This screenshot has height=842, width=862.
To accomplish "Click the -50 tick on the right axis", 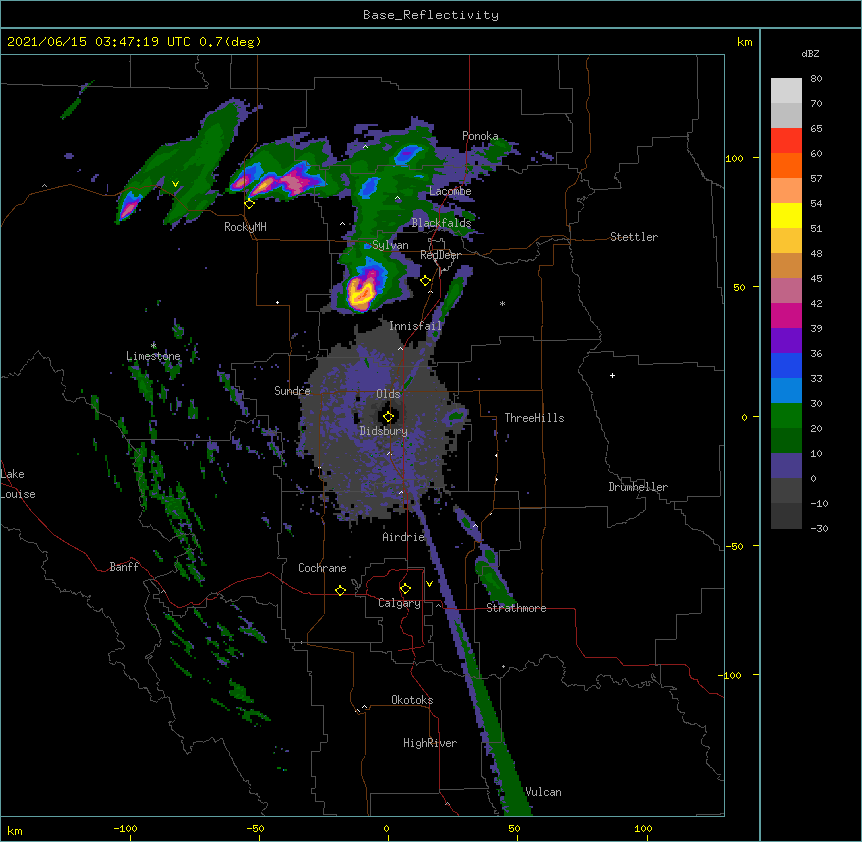I will [x=734, y=546].
